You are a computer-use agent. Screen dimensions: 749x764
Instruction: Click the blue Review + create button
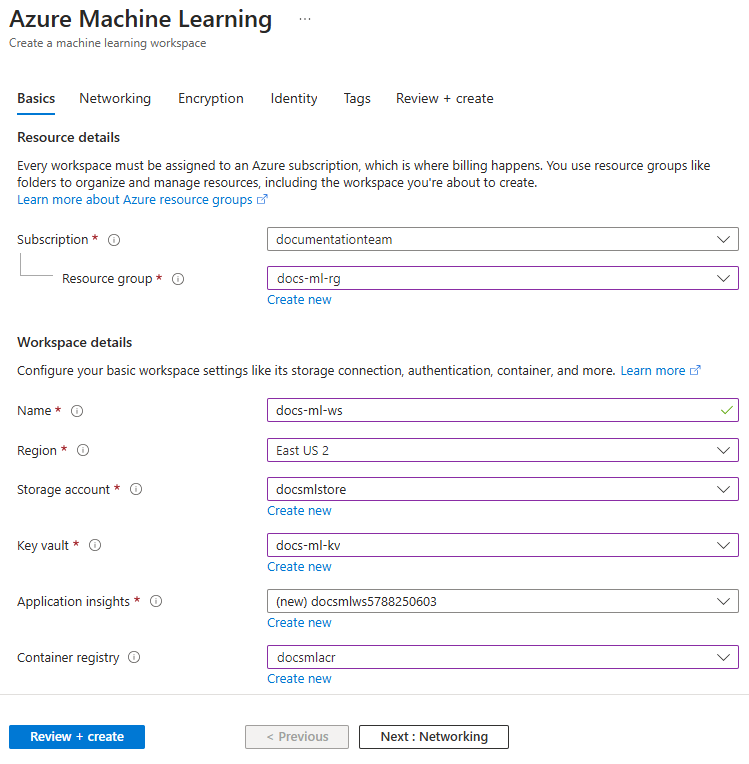click(x=77, y=737)
